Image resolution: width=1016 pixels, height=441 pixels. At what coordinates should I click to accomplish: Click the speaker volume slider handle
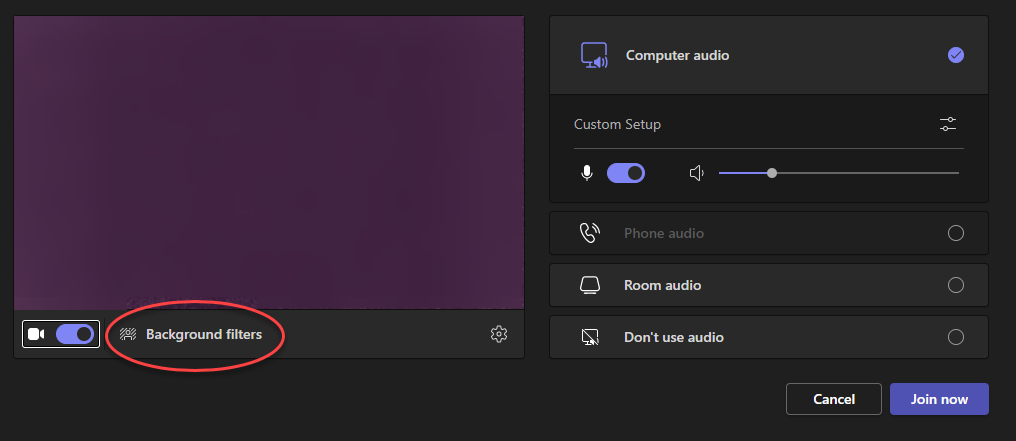click(x=772, y=173)
